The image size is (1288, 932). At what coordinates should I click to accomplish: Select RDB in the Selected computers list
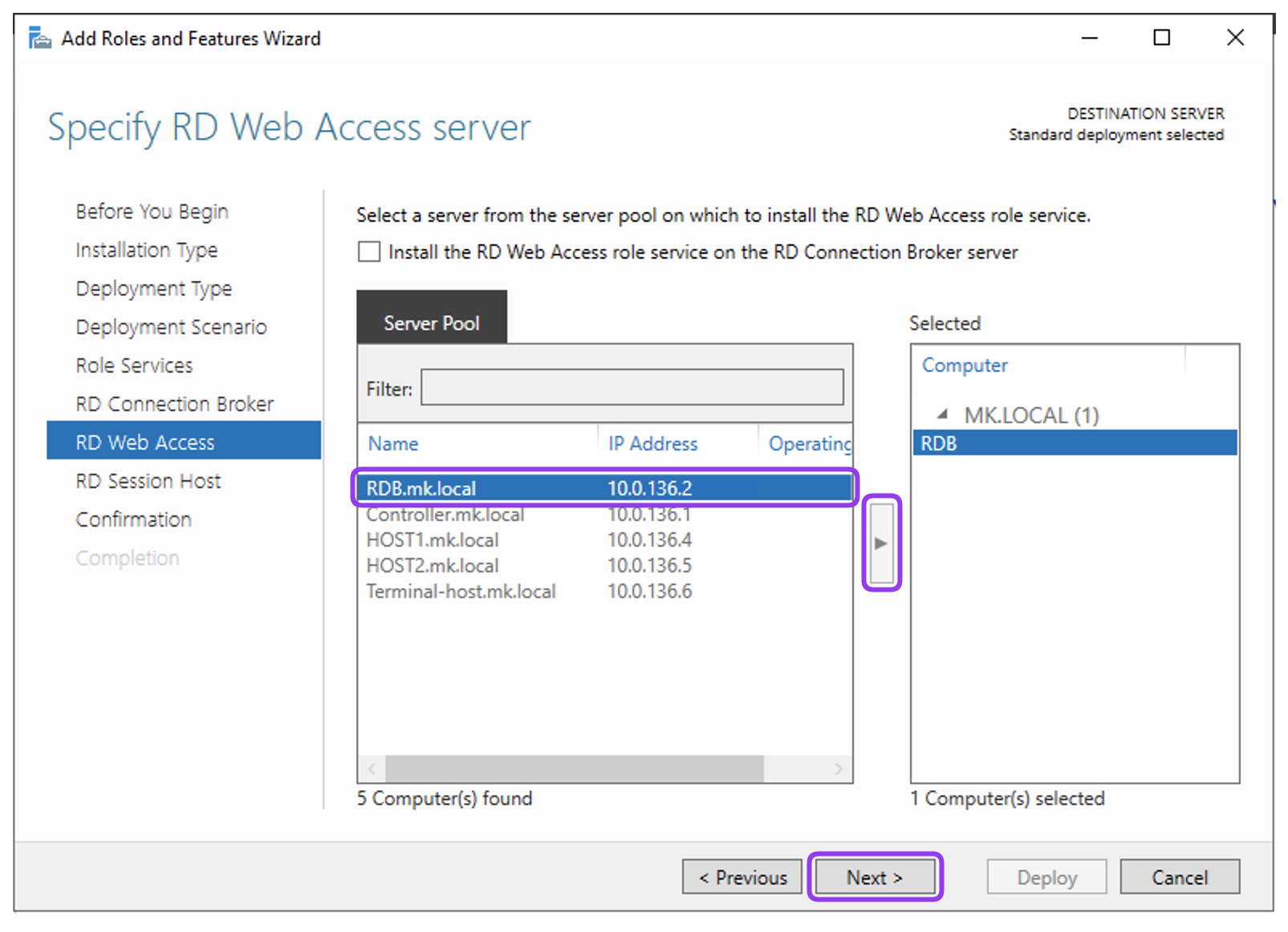pos(1075,443)
